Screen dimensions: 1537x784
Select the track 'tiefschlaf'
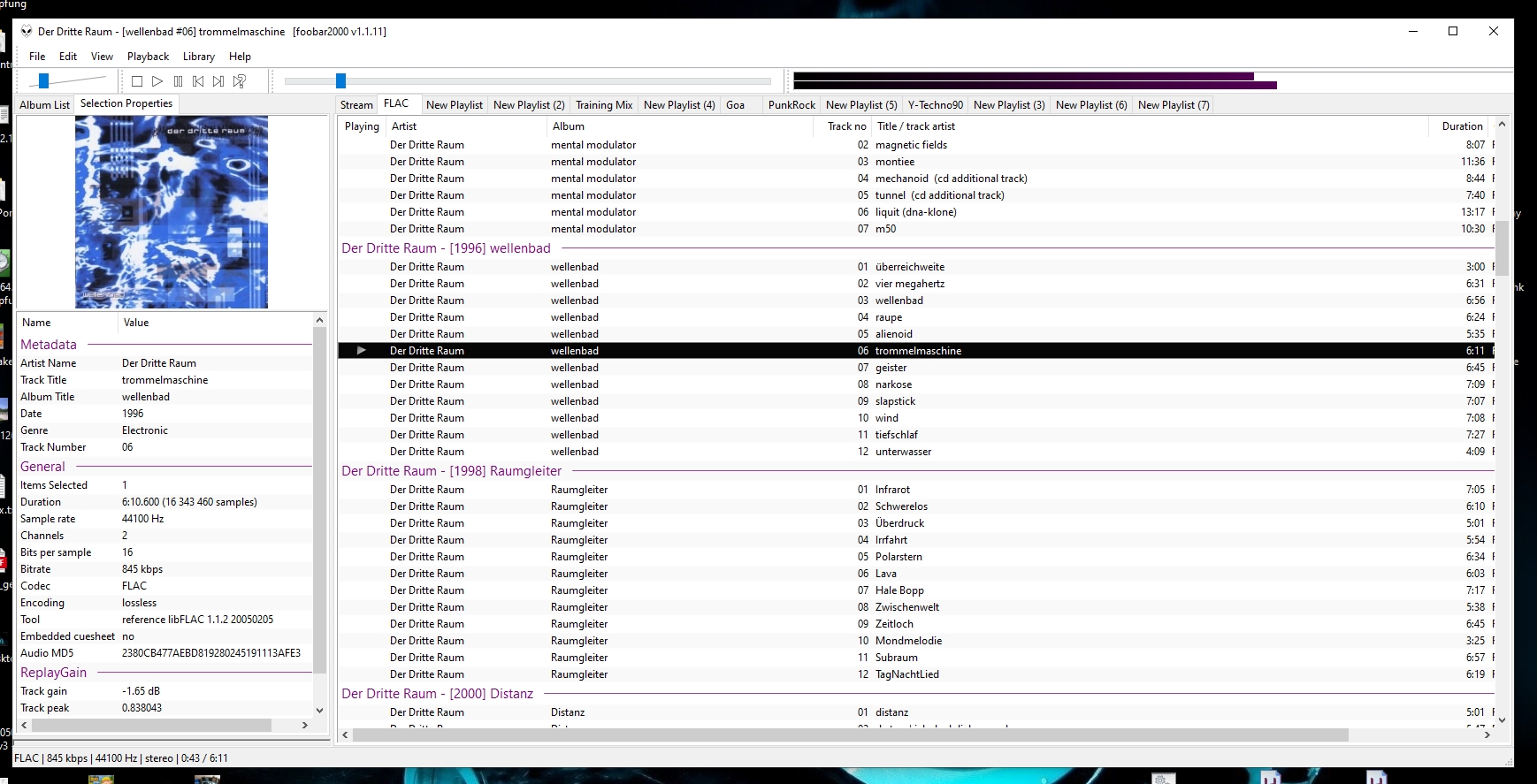click(915, 435)
